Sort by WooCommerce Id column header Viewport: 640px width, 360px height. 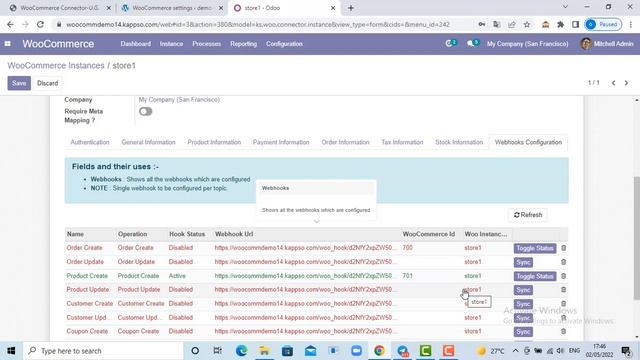tap(429, 234)
